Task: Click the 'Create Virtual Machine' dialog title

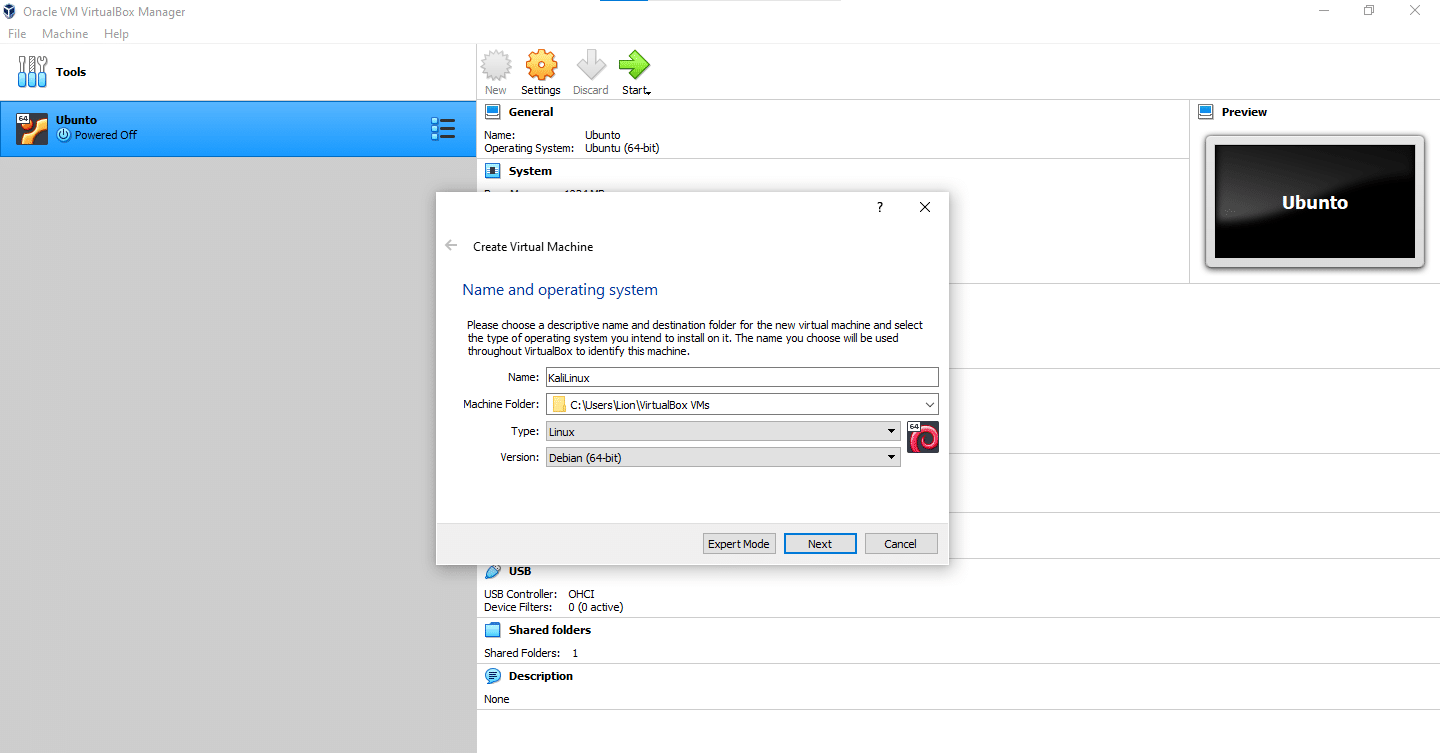Action: 533,246
